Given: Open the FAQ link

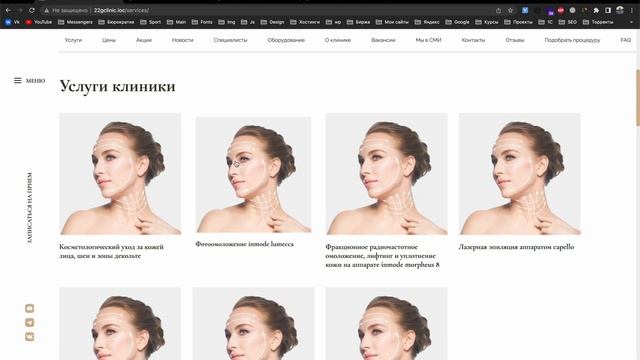Looking at the screenshot, I should pyautogui.click(x=626, y=40).
